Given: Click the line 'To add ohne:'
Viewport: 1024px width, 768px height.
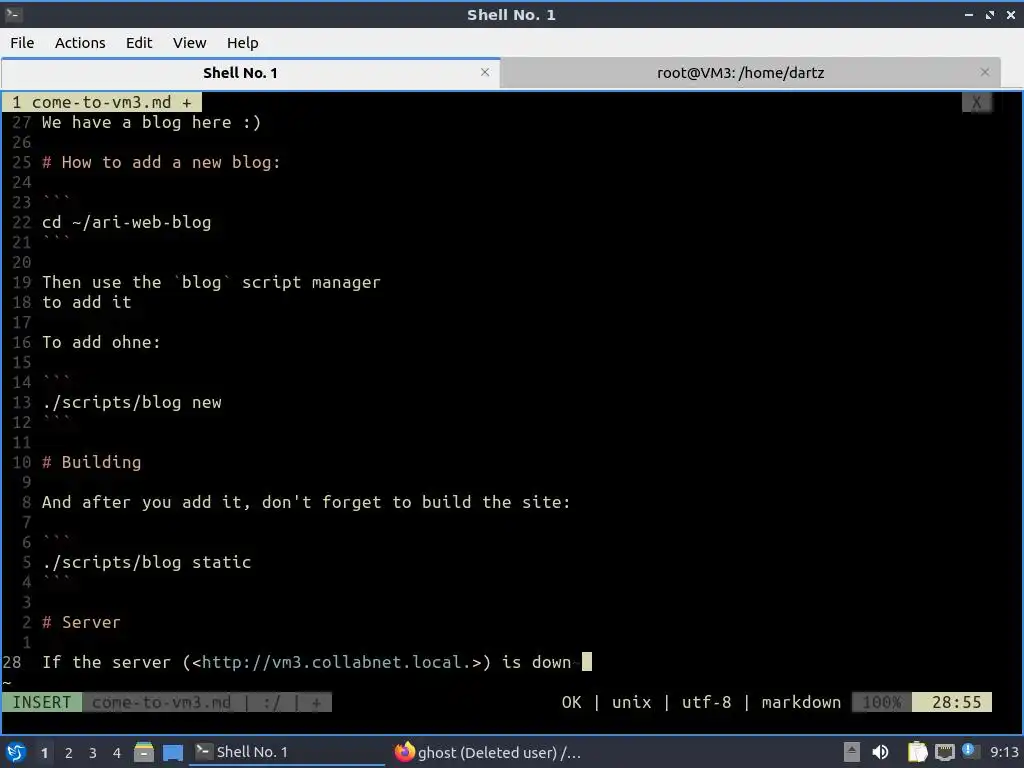Looking at the screenshot, I should pos(101,342).
